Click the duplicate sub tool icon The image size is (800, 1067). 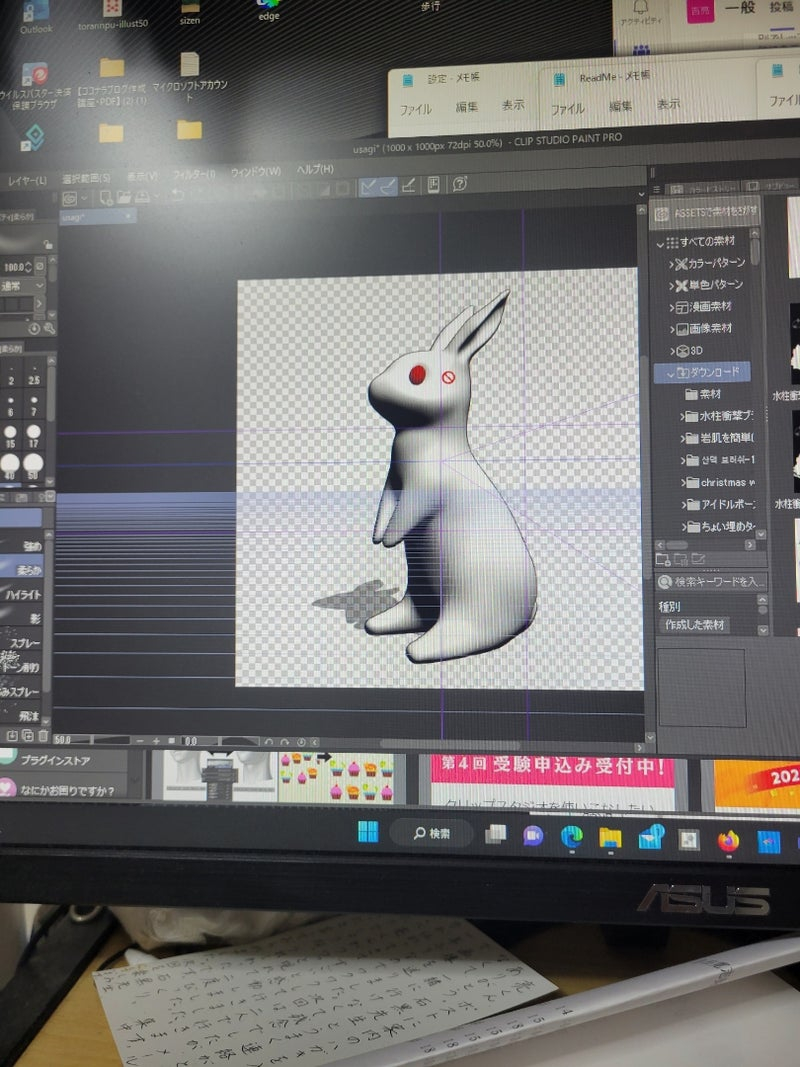pos(27,735)
